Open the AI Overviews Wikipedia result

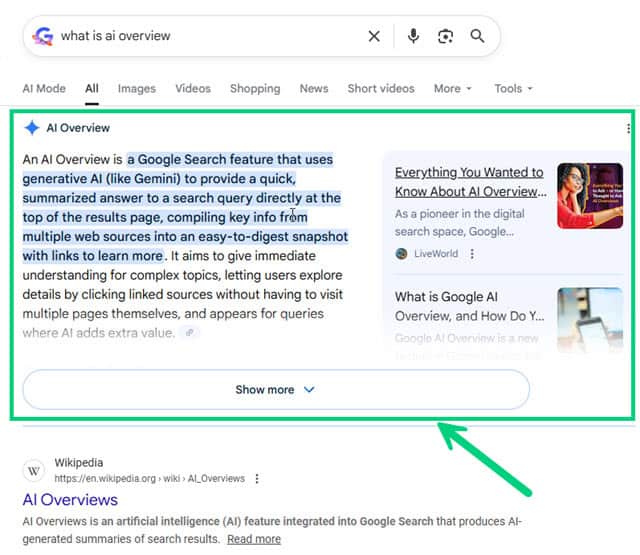tap(70, 500)
